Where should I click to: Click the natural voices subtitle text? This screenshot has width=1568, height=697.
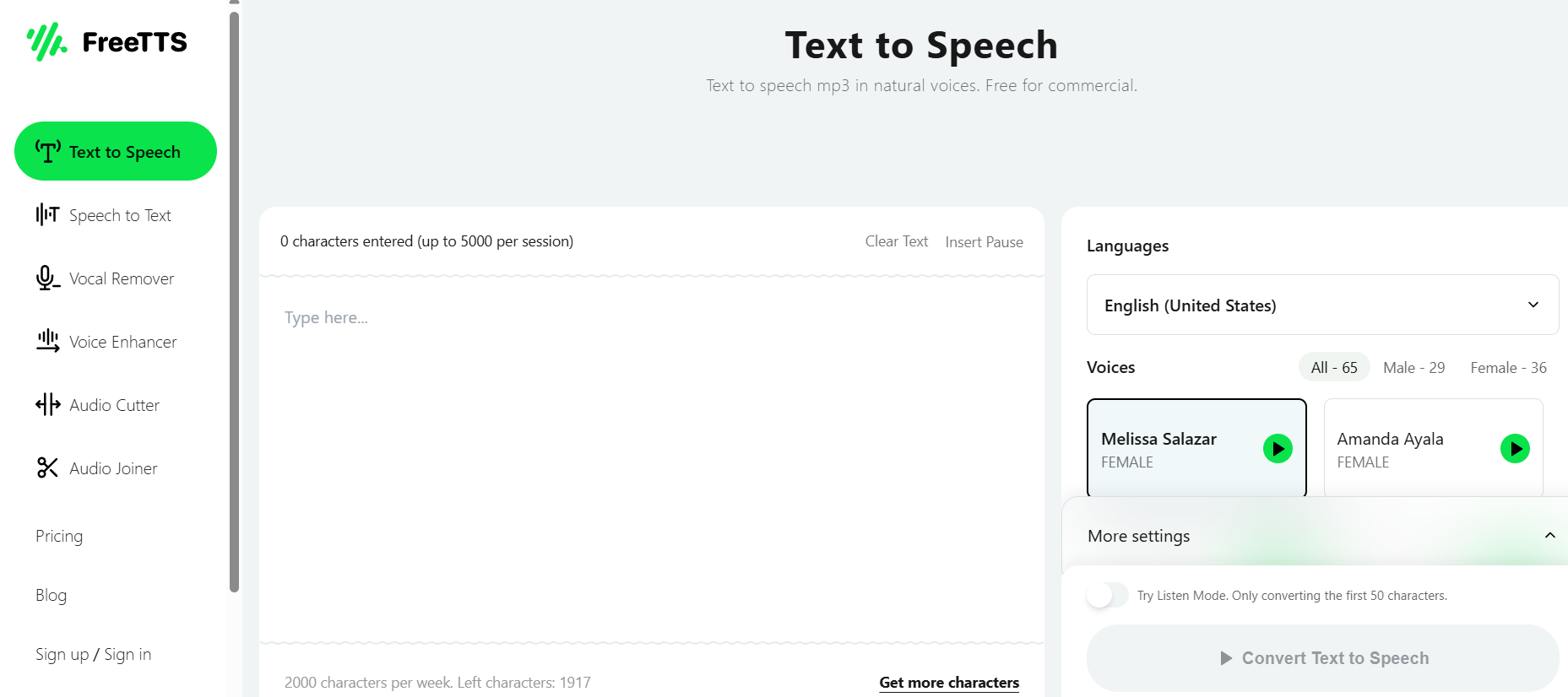click(922, 85)
